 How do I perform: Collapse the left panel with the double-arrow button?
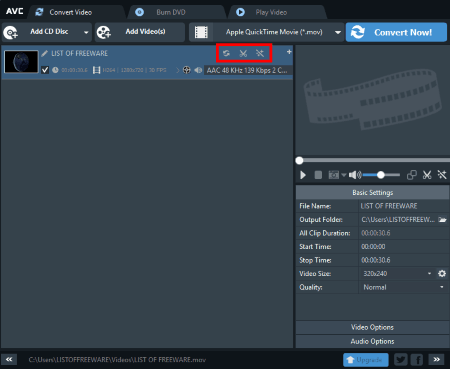9,359
